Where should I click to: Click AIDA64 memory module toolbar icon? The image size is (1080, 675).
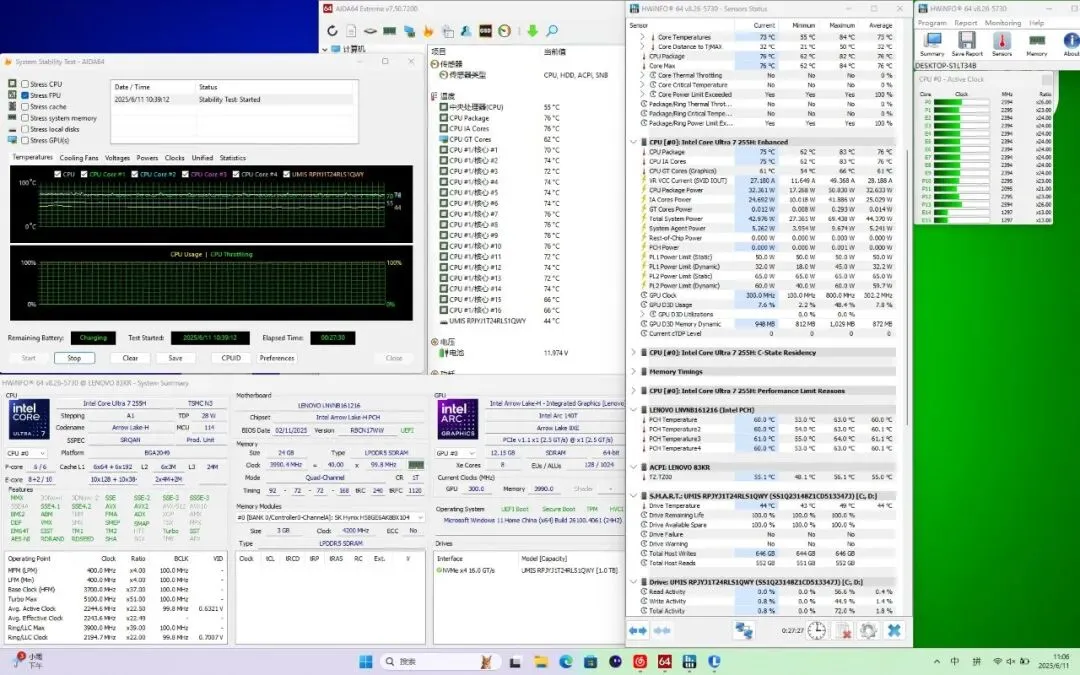tap(390, 31)
